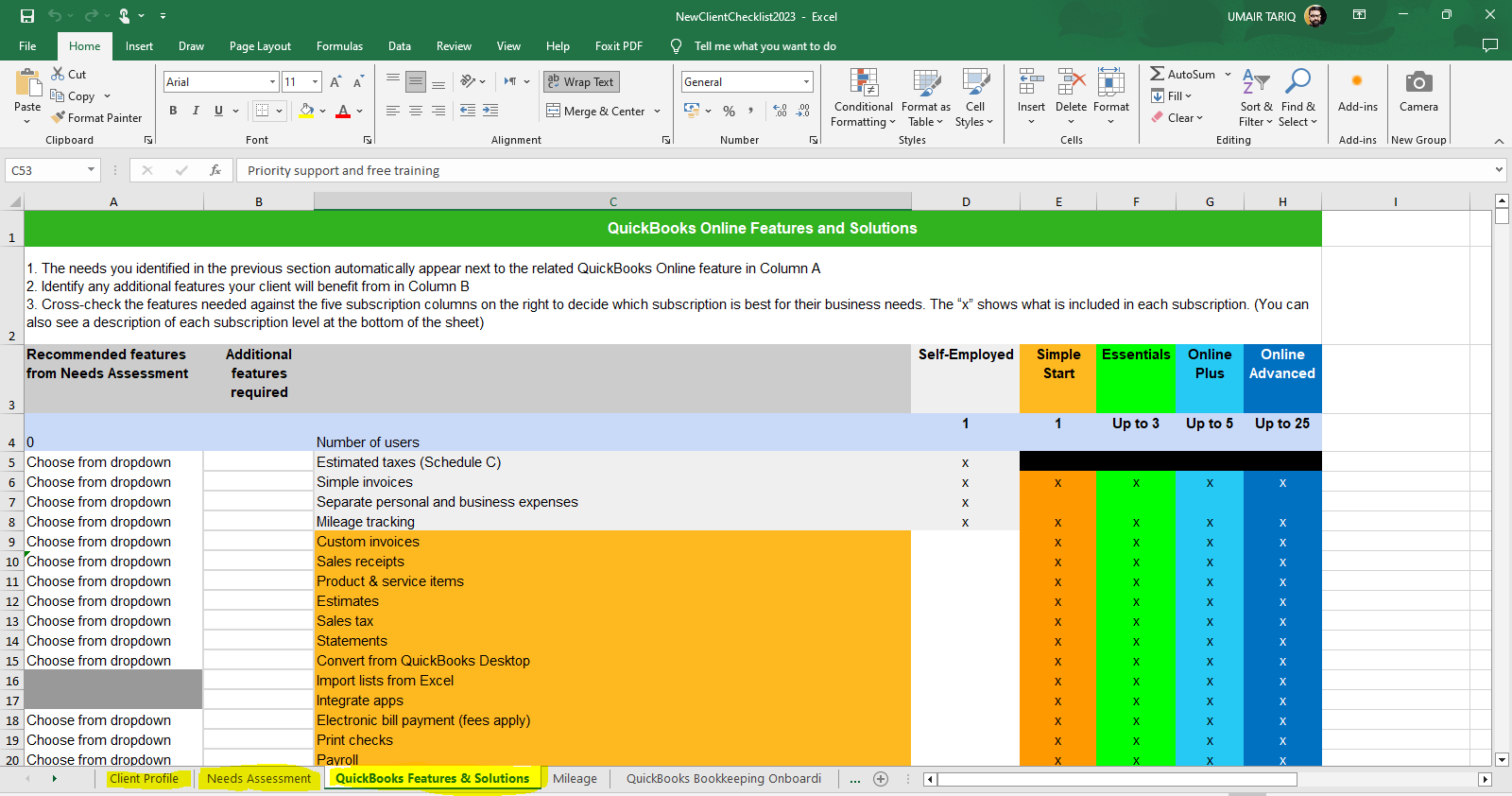Click the Camera tool icon
Viewport: 1512px width, 796px height.
1418,83
